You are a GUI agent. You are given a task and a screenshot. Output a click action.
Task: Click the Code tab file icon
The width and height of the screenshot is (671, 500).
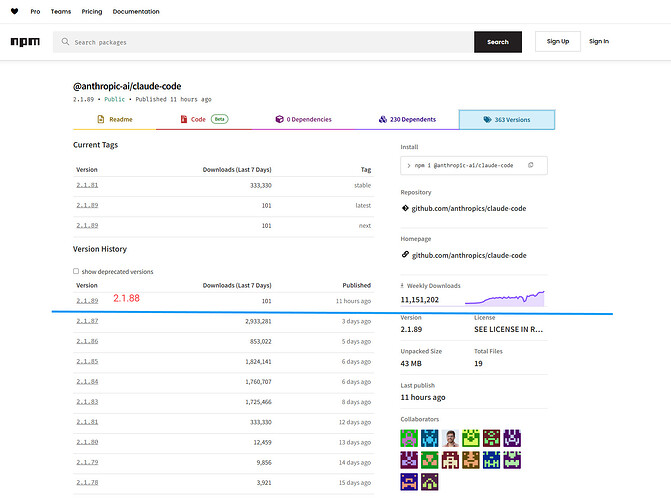pyautogui.click(x=184, y=119)
